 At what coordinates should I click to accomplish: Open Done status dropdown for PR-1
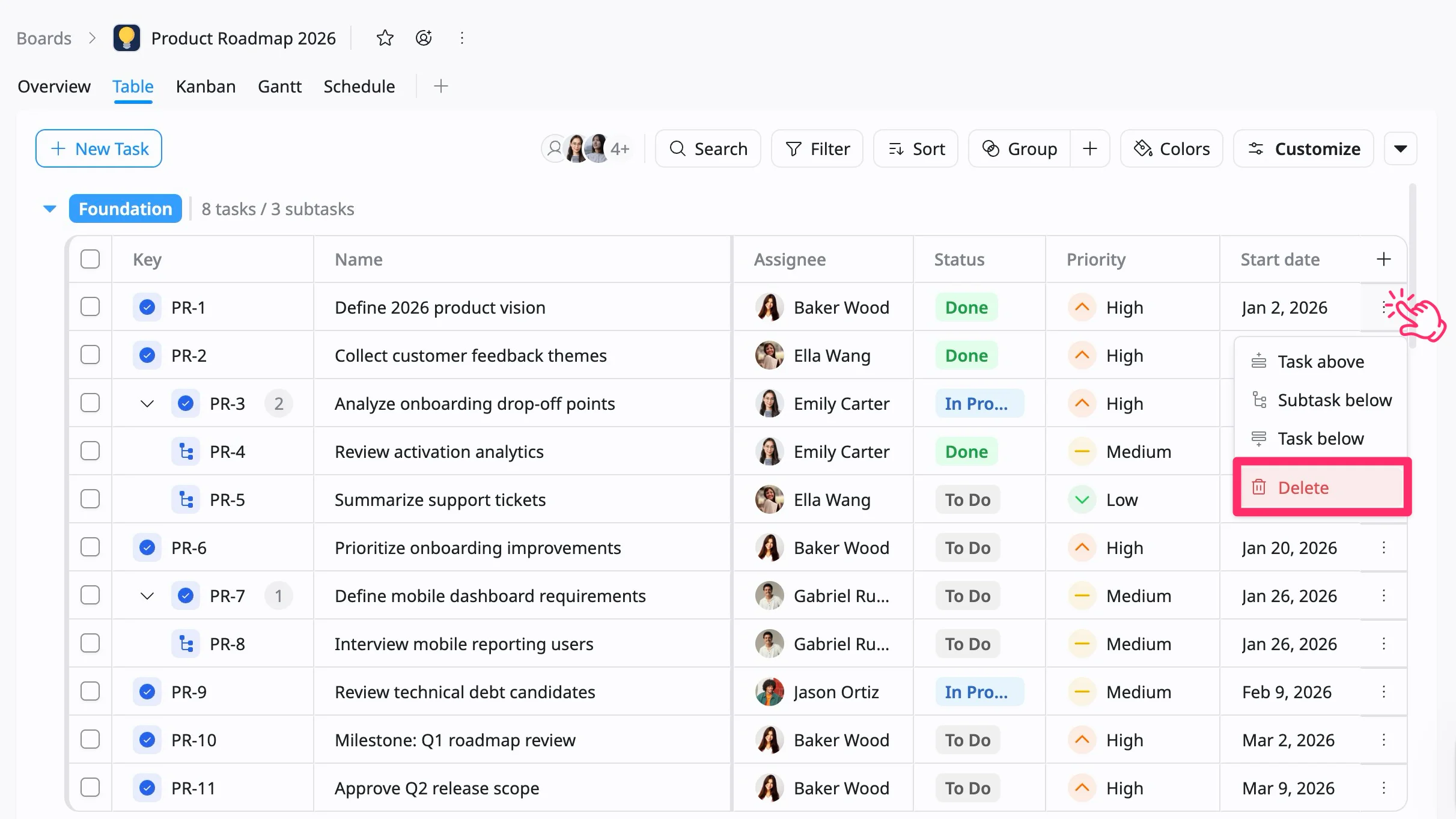click(x=966, y=307)
